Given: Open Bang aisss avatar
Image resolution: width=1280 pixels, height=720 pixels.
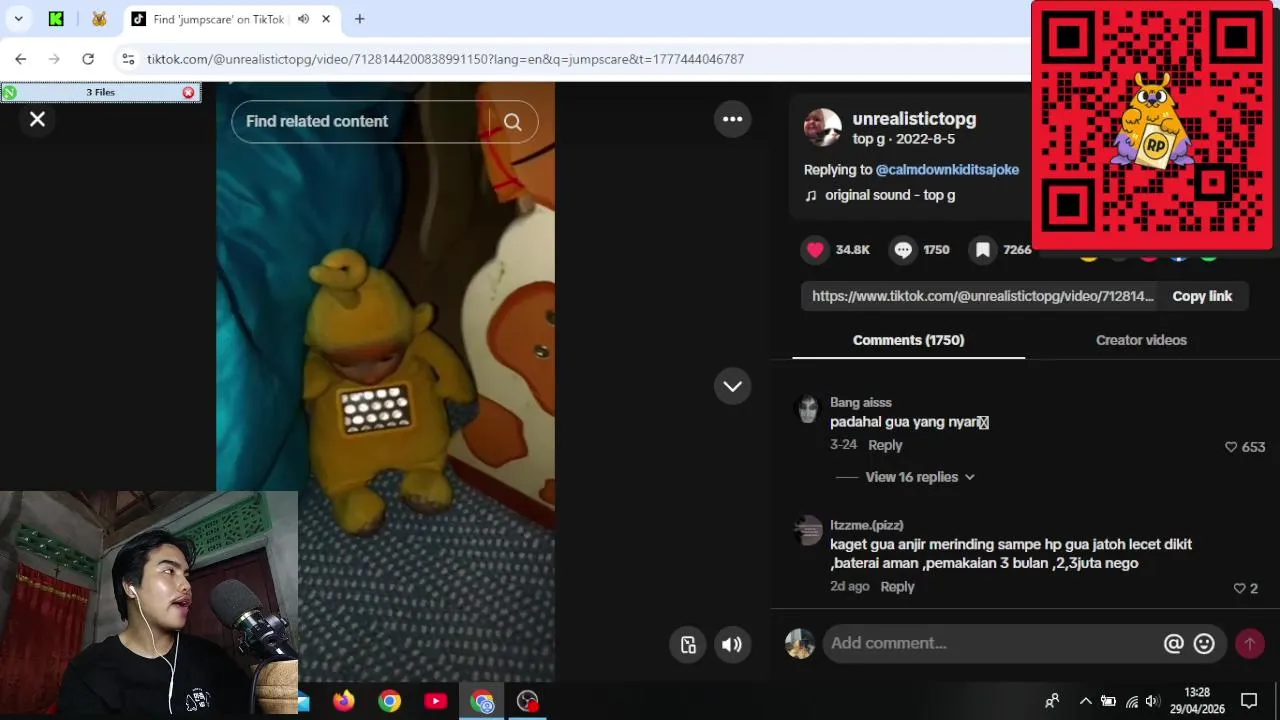Looking at the screenshot, I should click(807, 409).
